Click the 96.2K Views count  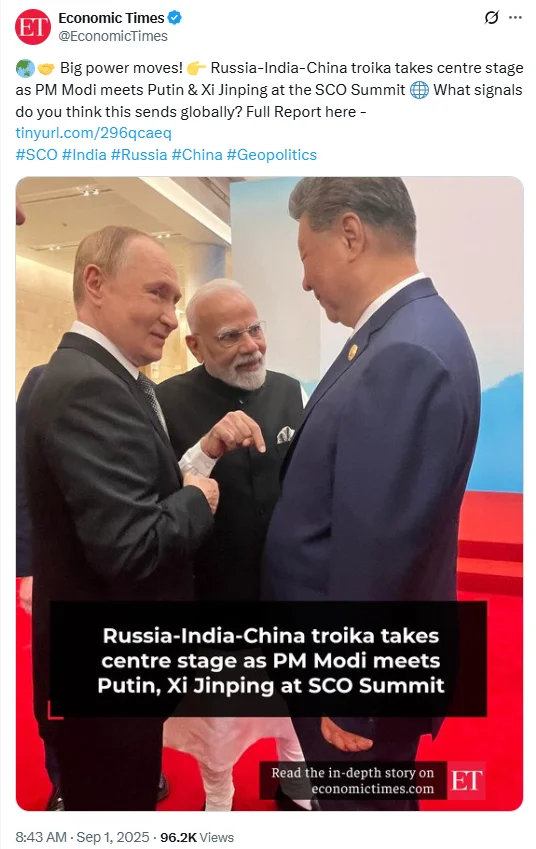[x=197, y=837]
